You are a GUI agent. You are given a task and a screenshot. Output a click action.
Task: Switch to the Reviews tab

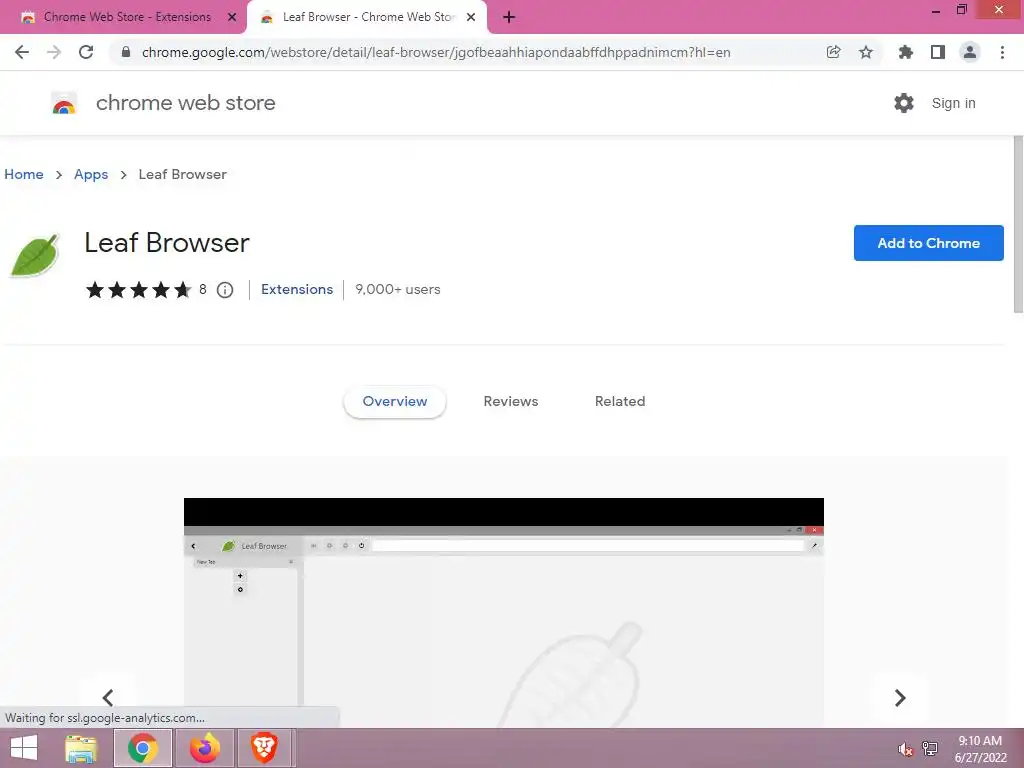(511, 402)
